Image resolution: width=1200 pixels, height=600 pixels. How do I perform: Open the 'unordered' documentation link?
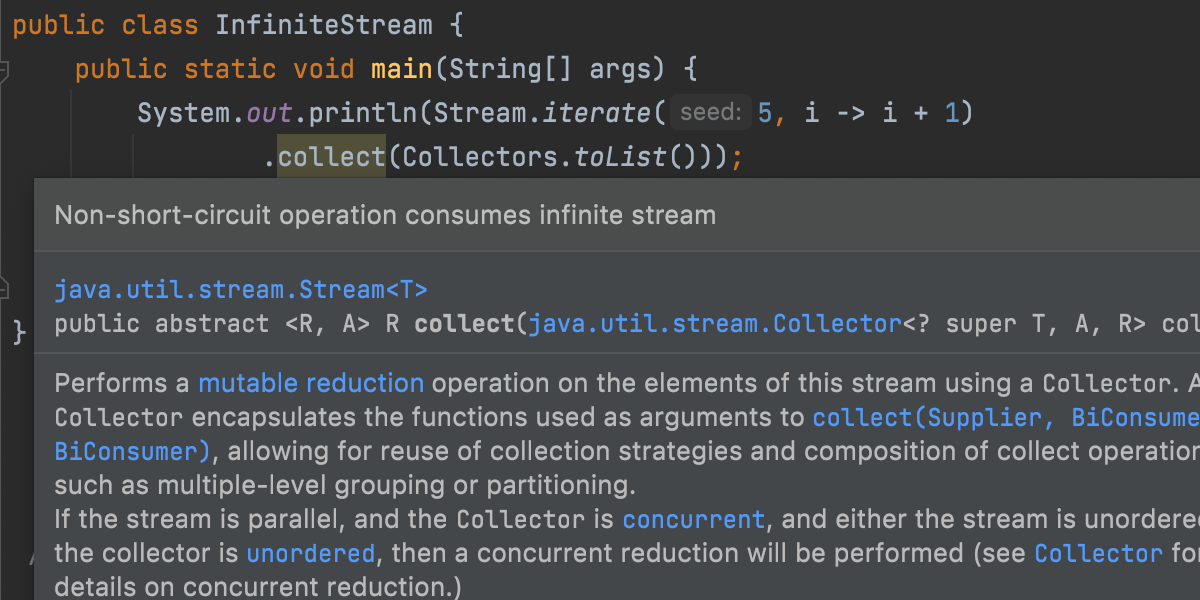[x=310, y=553]
